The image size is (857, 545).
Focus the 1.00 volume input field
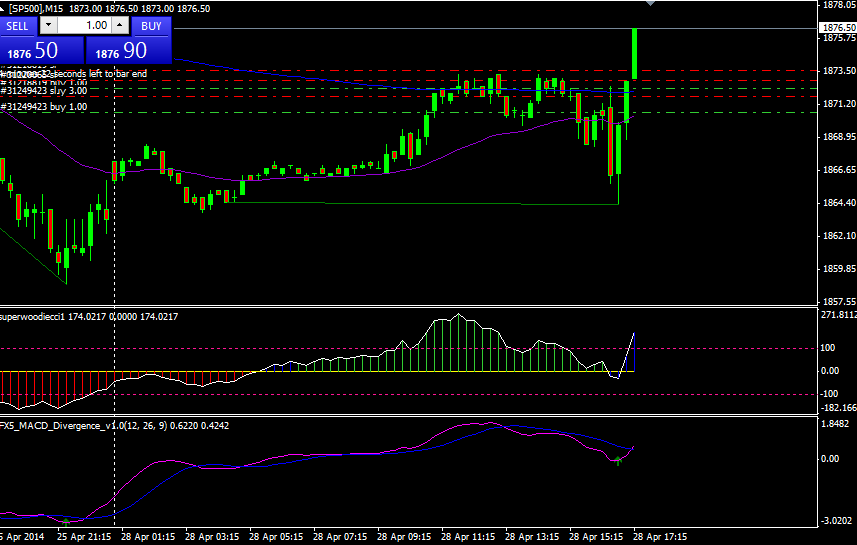pos(84,25)
